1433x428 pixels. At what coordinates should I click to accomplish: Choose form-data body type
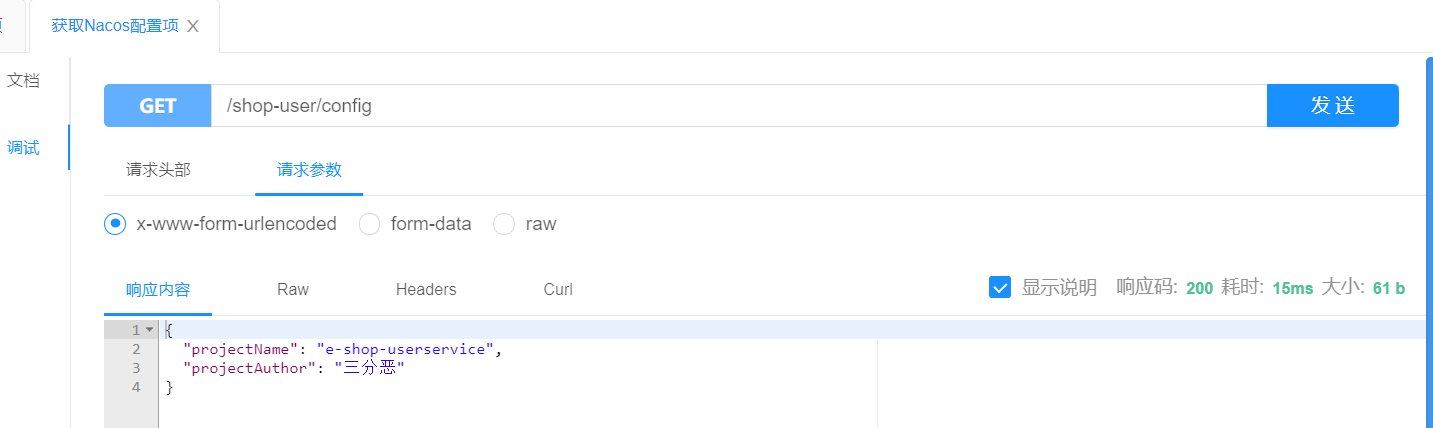click(x=369, y=224)
